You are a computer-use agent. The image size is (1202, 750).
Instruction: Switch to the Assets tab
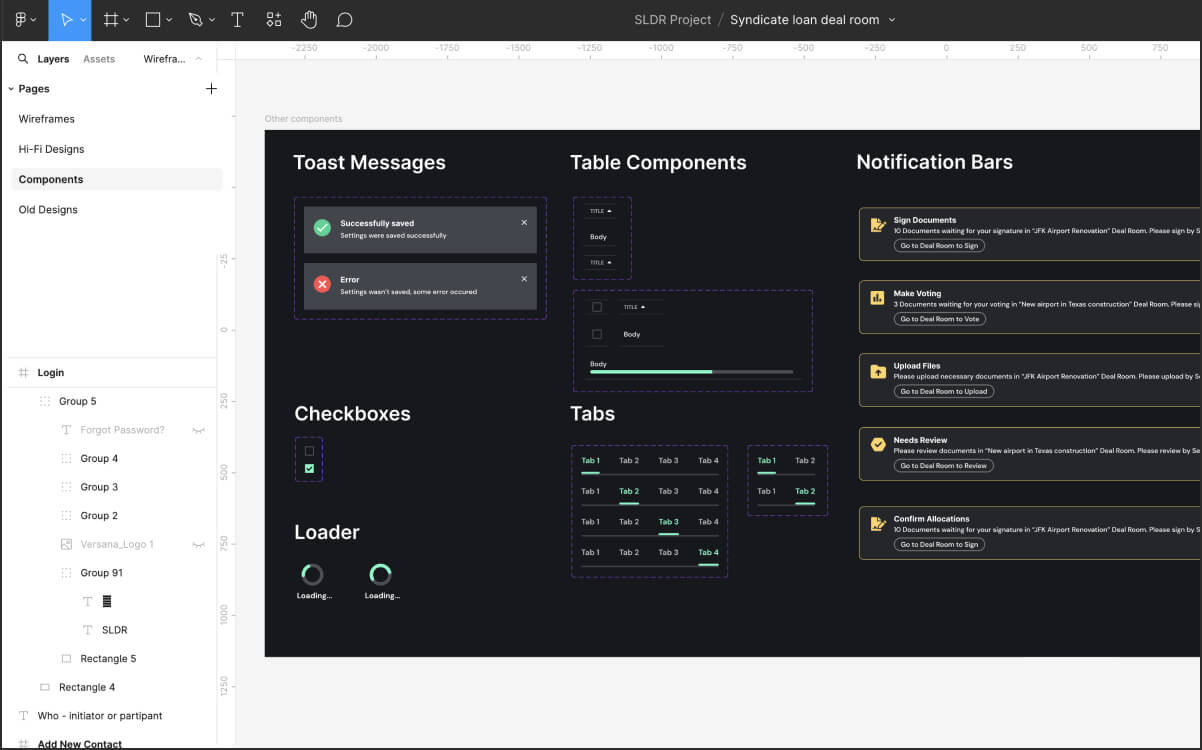tap(99, 59)
